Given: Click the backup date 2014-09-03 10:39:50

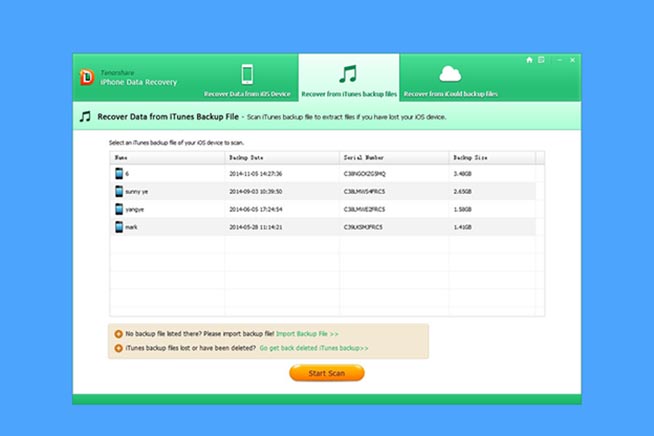Looking at the screenshot, I should coord(256,192).
